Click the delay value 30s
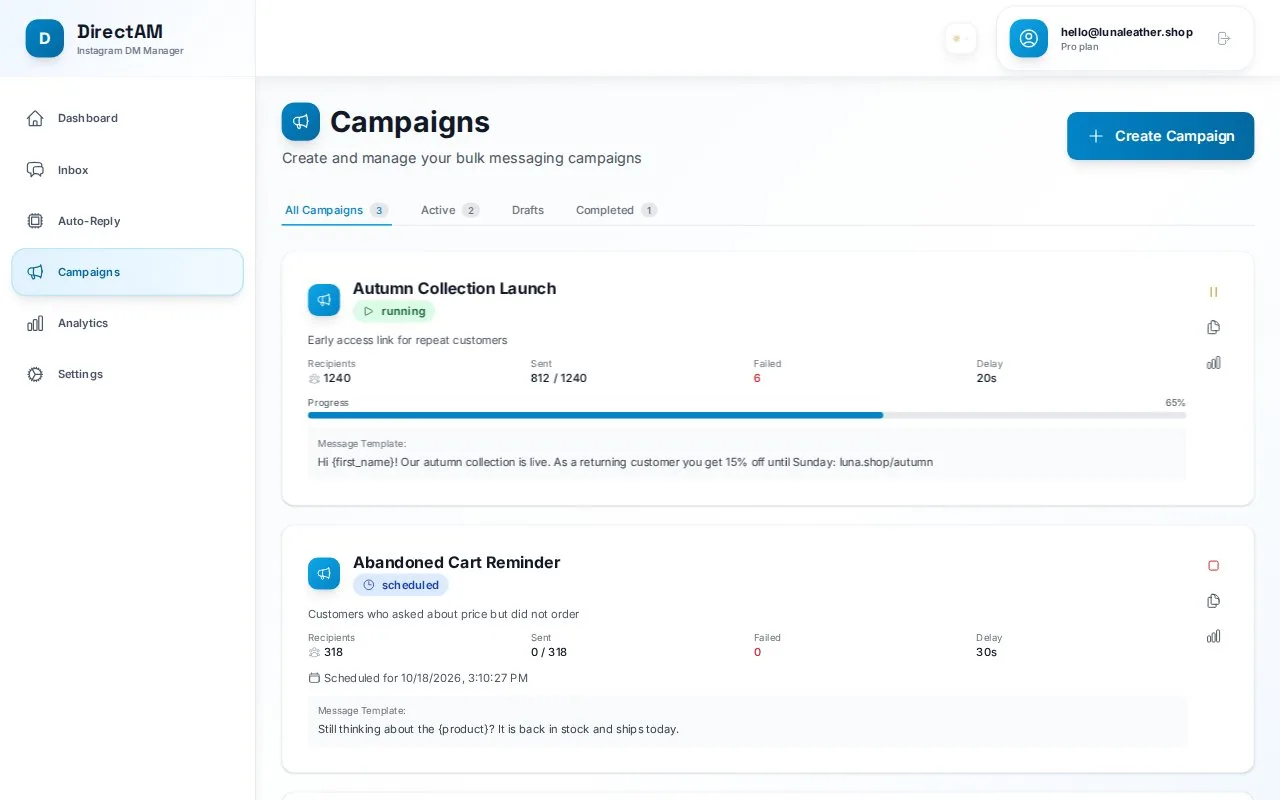Image resolution: width=1280 pixels, height=800 pixels. click(987, 652)
